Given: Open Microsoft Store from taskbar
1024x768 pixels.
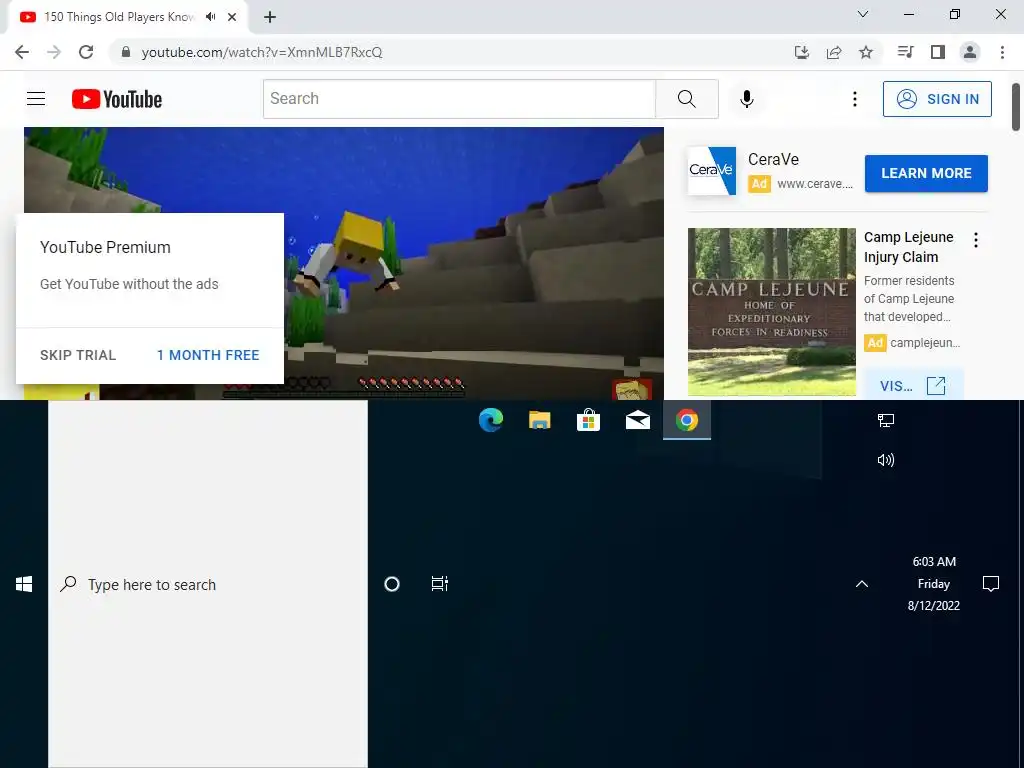Looking at the screenshot, I should 588,420.
